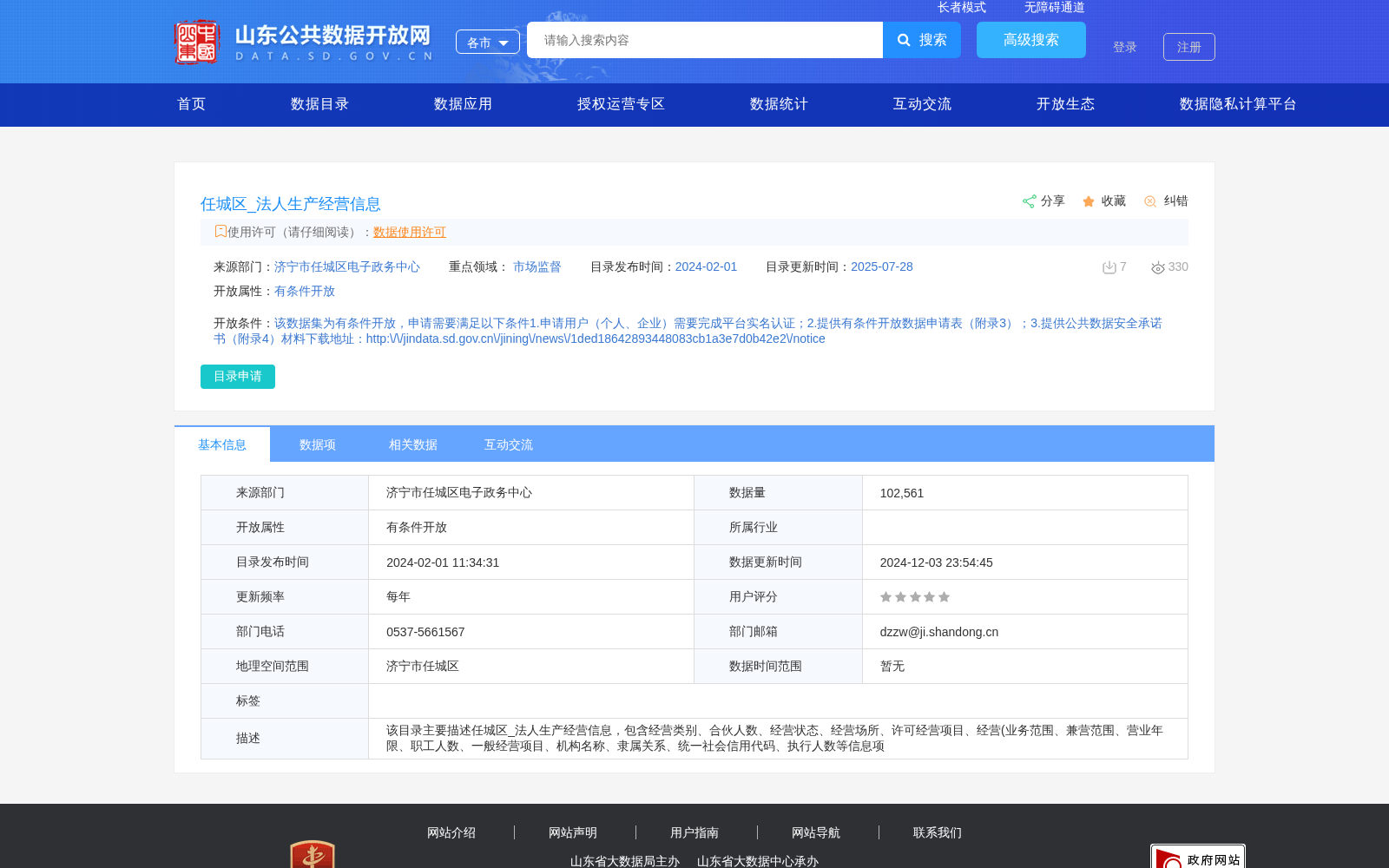Click the search content input field
Screen dimensions: 1389x868
(705, 40)
